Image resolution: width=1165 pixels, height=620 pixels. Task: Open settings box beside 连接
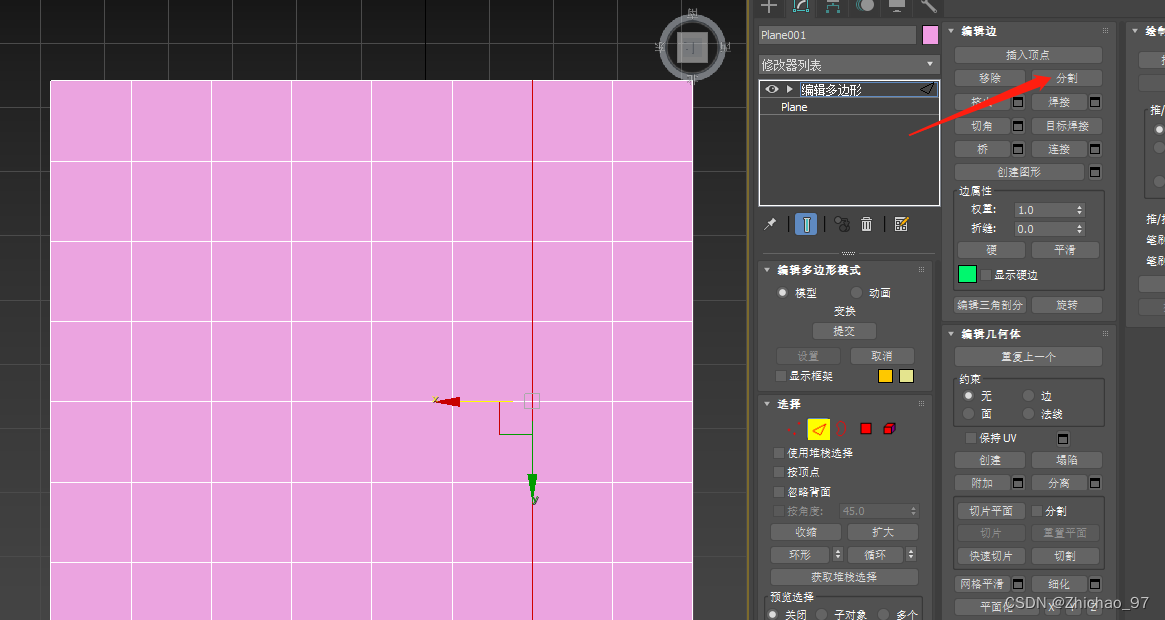[1095, 149]
